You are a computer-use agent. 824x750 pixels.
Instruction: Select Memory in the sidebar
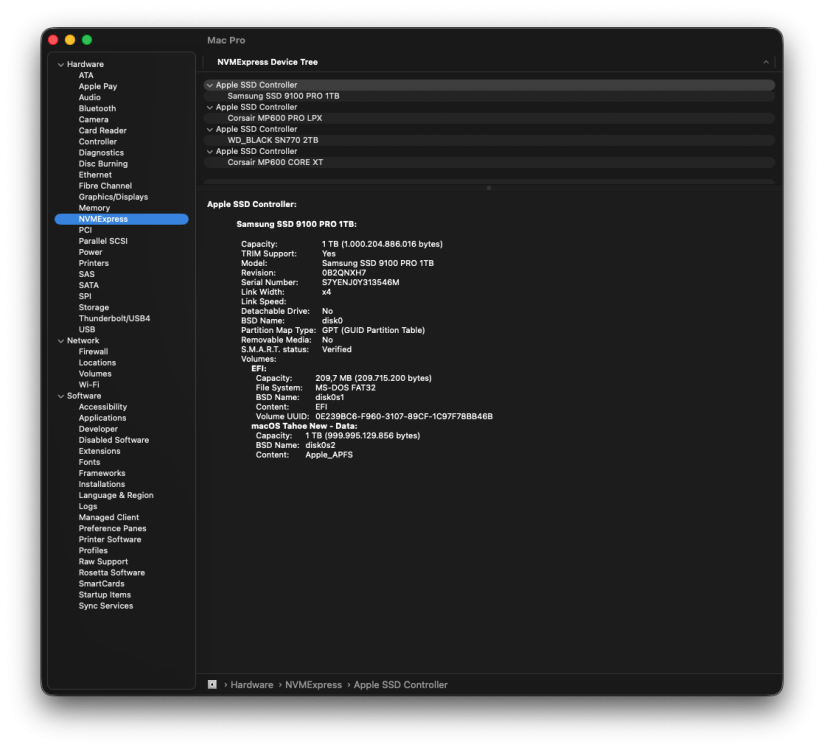(x=95, y=208)
